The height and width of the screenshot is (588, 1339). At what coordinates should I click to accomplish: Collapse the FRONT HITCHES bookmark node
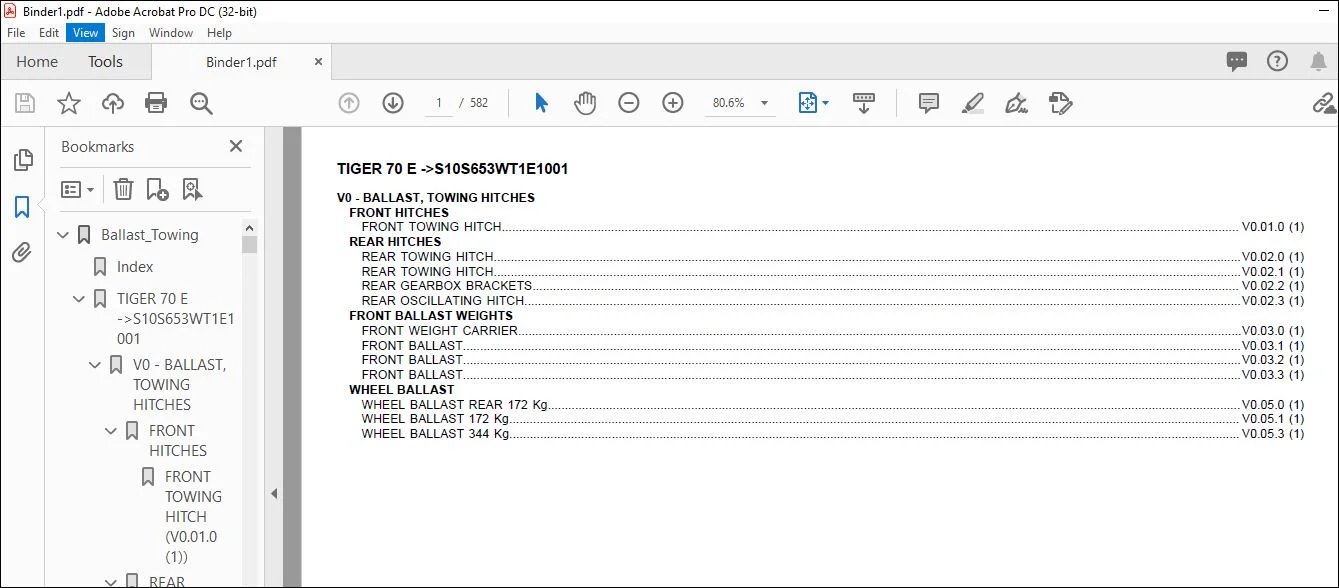(x=112, y=431)
